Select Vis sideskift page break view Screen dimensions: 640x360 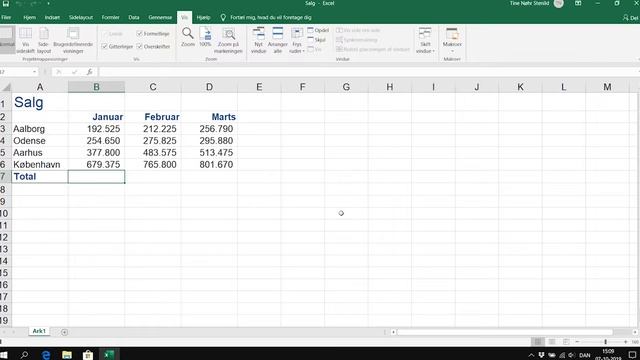(x=25, y=40)
